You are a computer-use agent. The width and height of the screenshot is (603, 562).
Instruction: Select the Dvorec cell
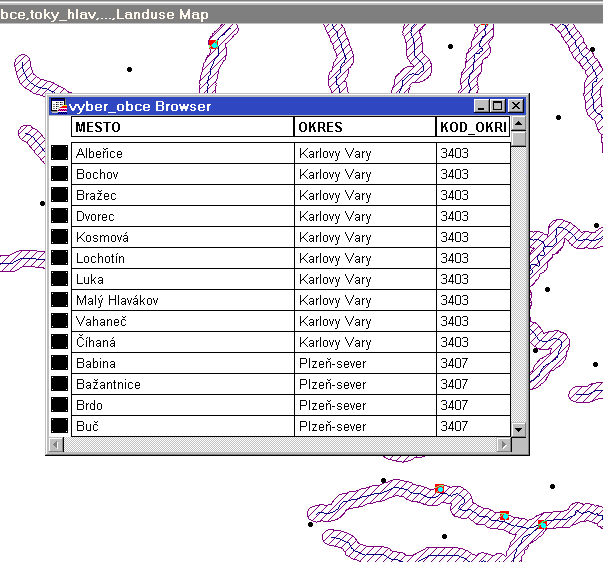pos(183,216)
